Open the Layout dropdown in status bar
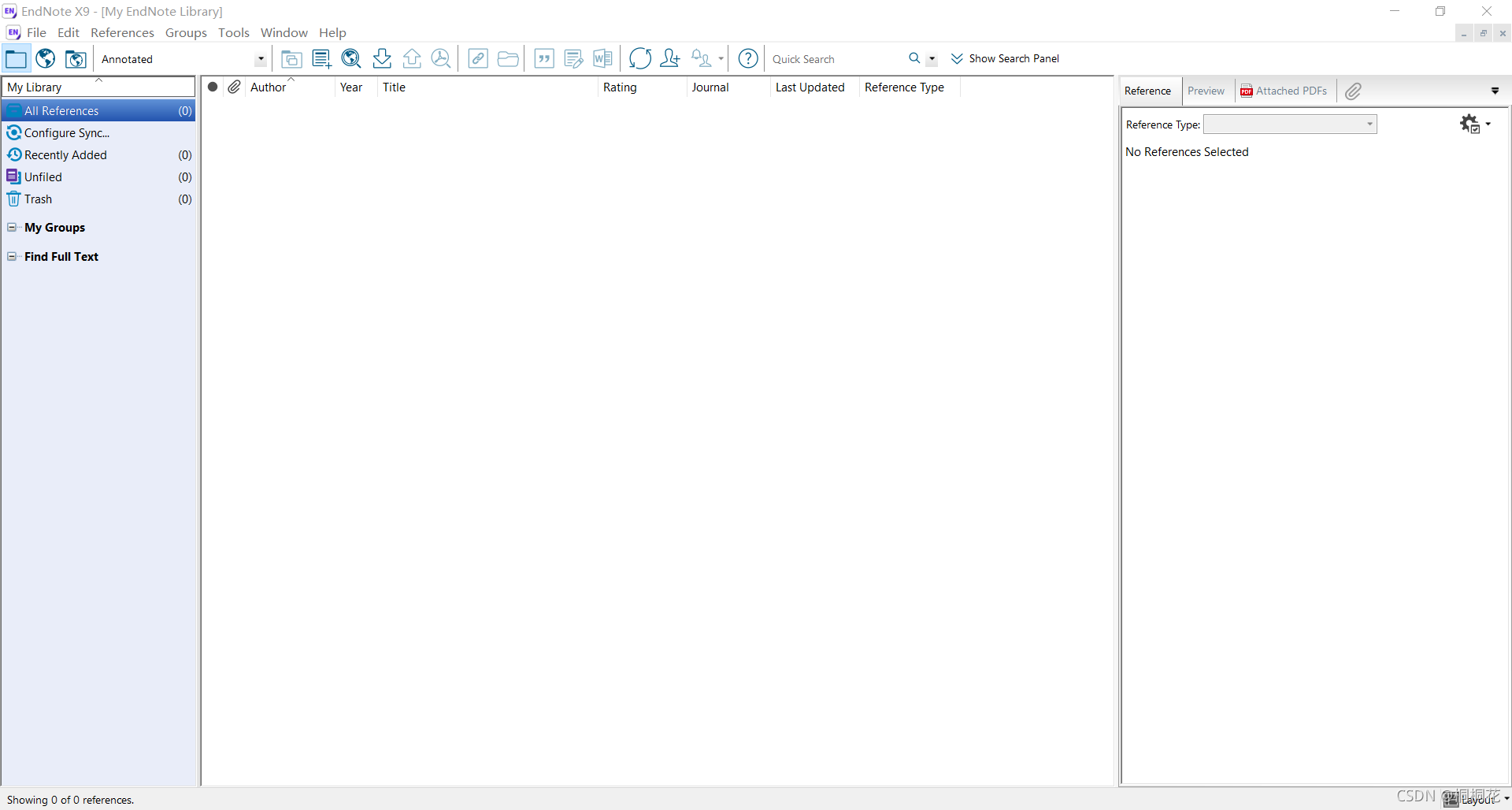 pyautogui.click(x=1477, y=799)
